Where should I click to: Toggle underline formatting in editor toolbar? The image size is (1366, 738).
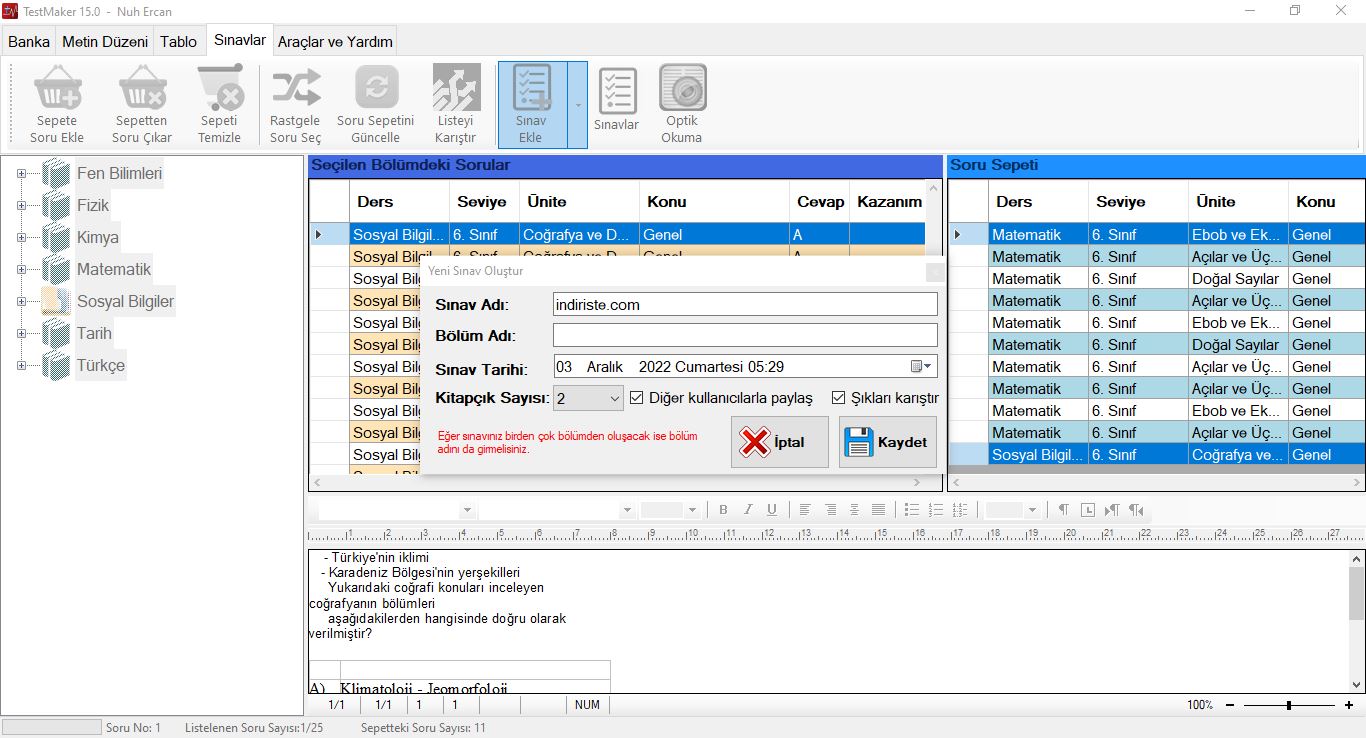771,510
